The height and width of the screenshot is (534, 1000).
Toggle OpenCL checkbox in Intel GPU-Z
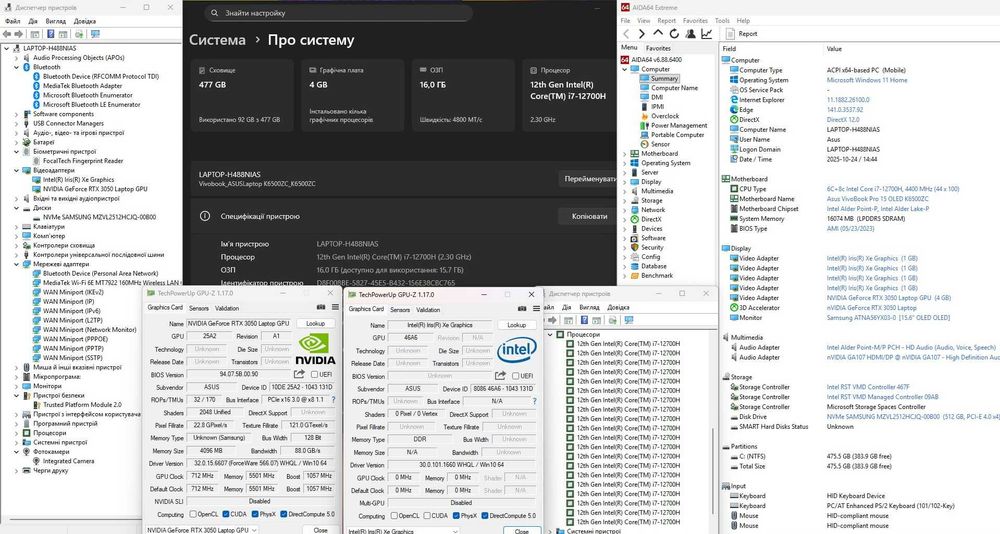(x=394, y=515)
